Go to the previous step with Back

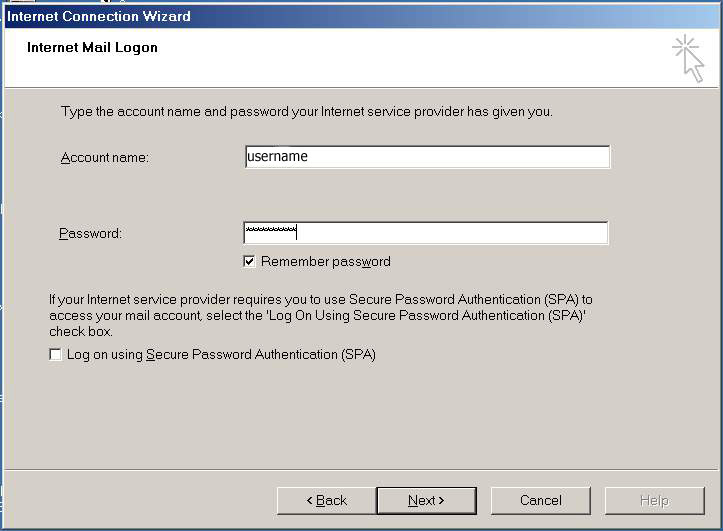pos(326,500)
